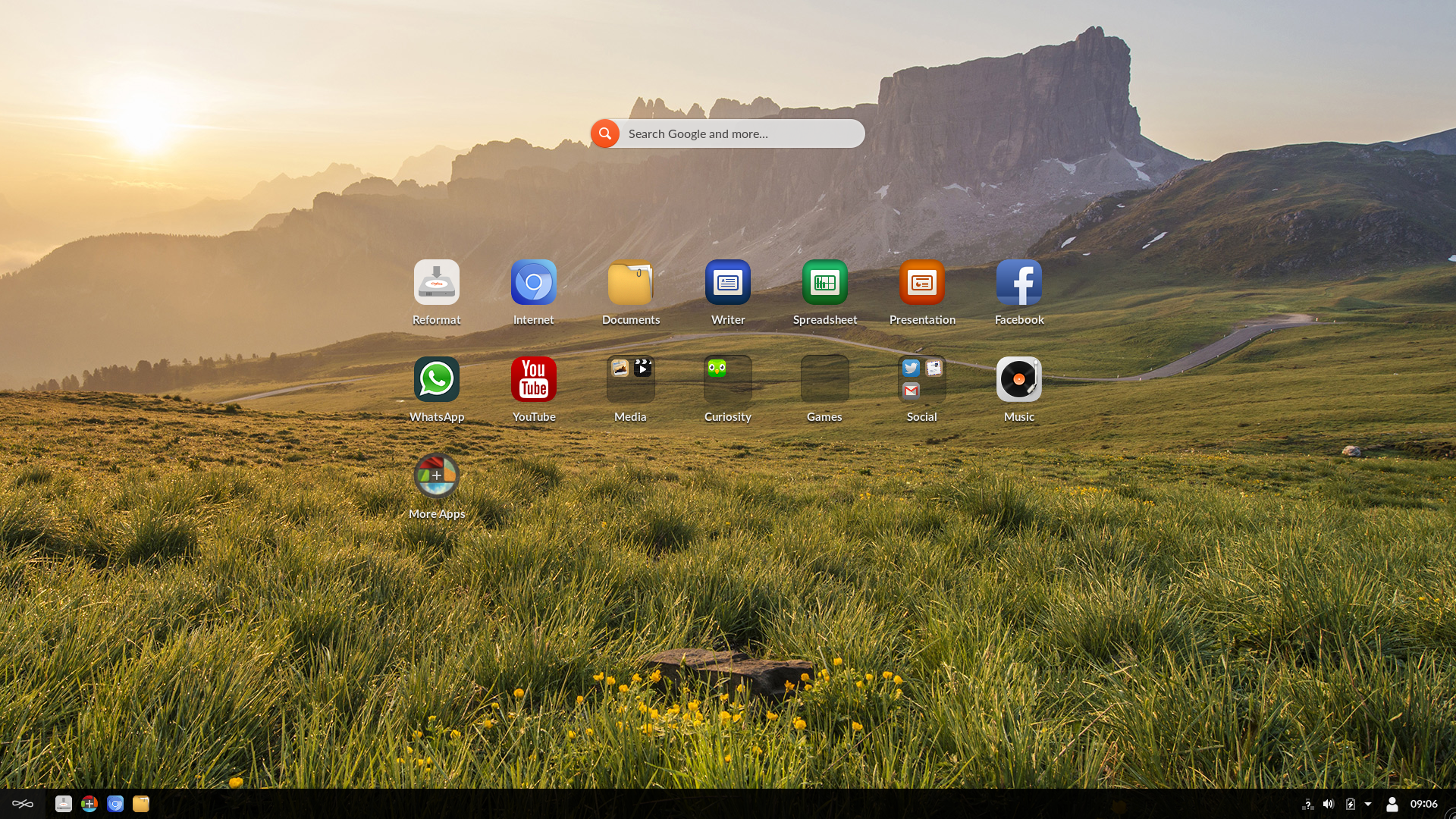1456x819 pixels.
Task: Expand the system menu dropdown arrow
Action: (1368, 804)
